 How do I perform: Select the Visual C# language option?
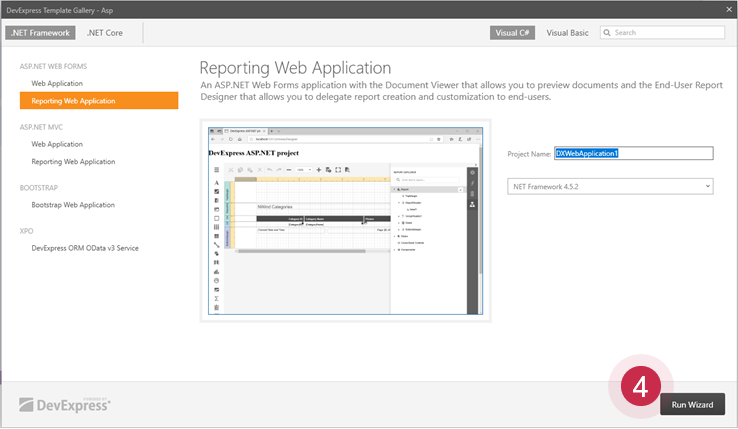[x=512, y=33]
